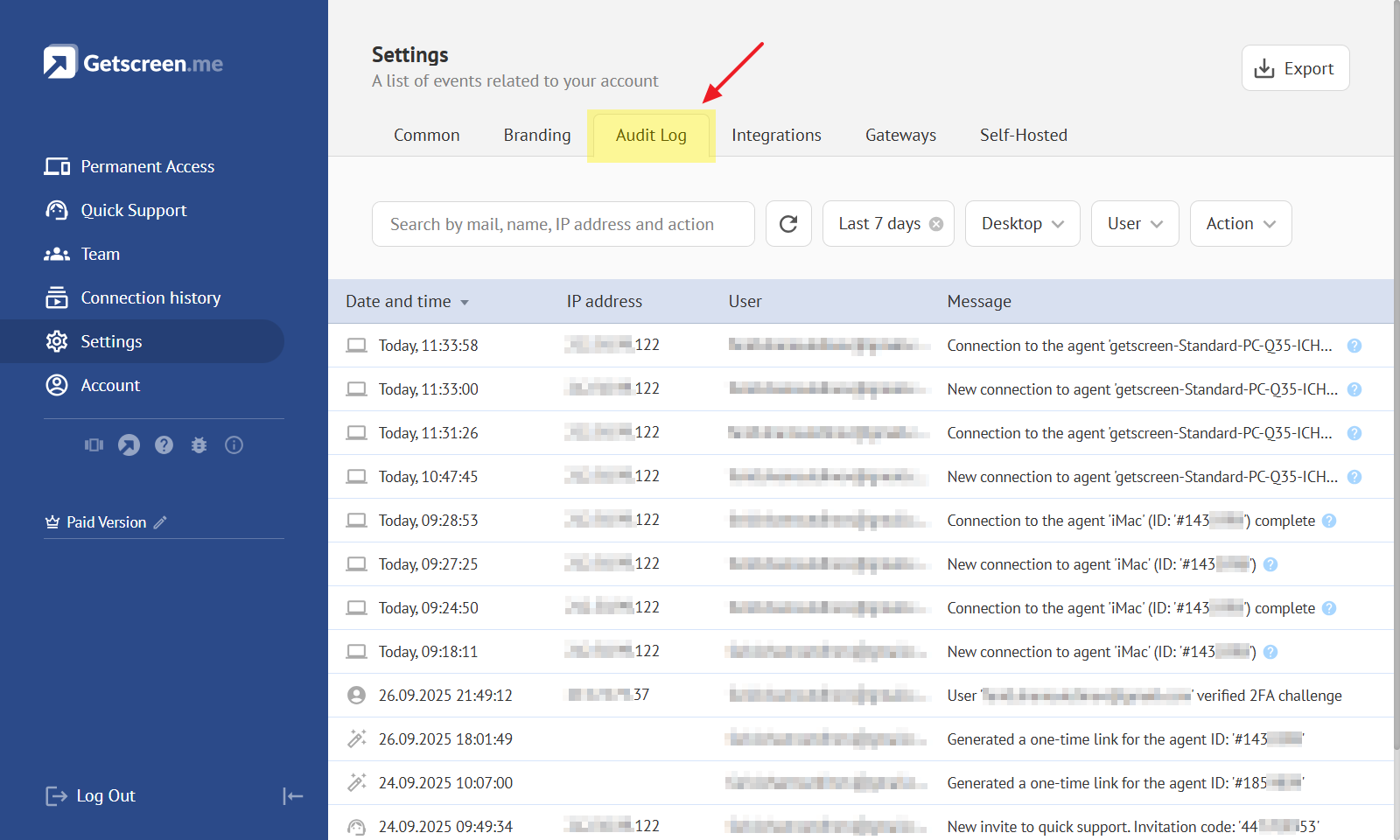Clear the Last 7 days filter
The width and height of the screenshot is (1400, 840).
(x=936, y=224)
